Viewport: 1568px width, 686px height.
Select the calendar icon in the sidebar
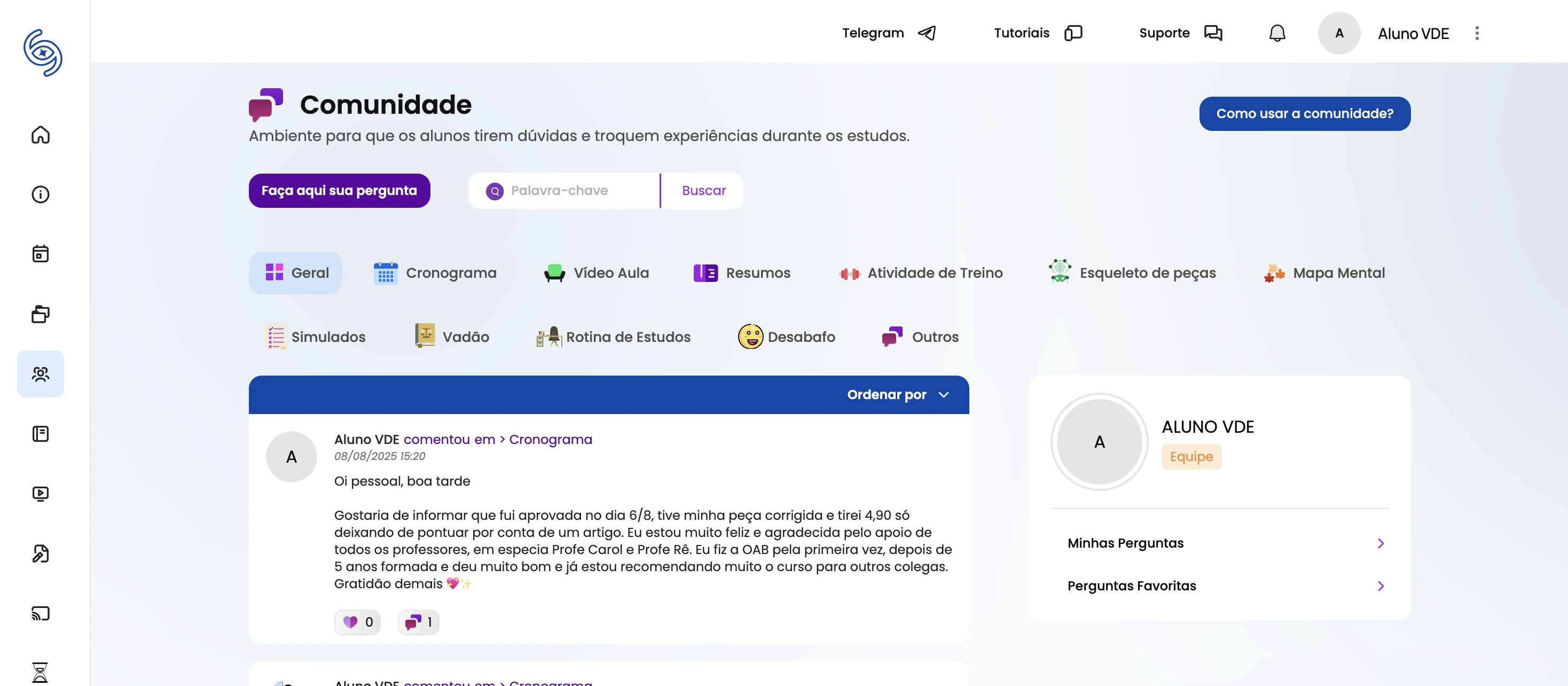[40, 254]
